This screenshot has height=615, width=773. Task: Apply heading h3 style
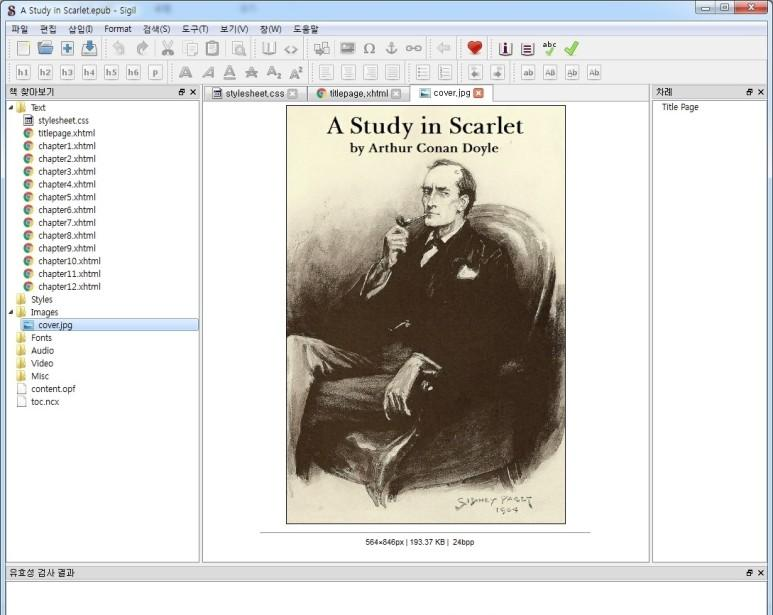67,72
